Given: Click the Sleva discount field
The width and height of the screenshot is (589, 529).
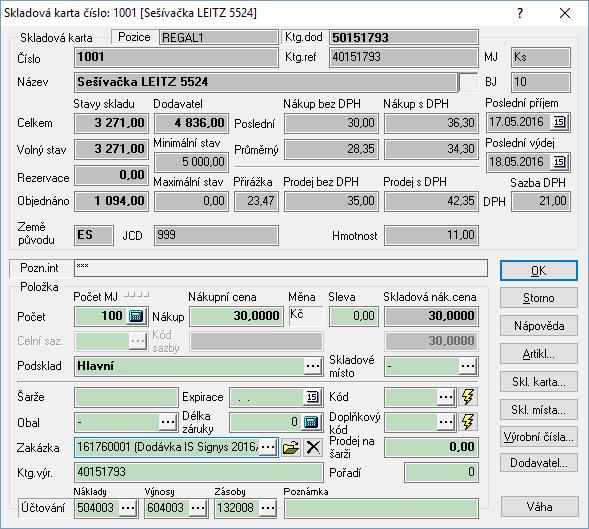Looking at the screenshot, I should tap(353, 316).
